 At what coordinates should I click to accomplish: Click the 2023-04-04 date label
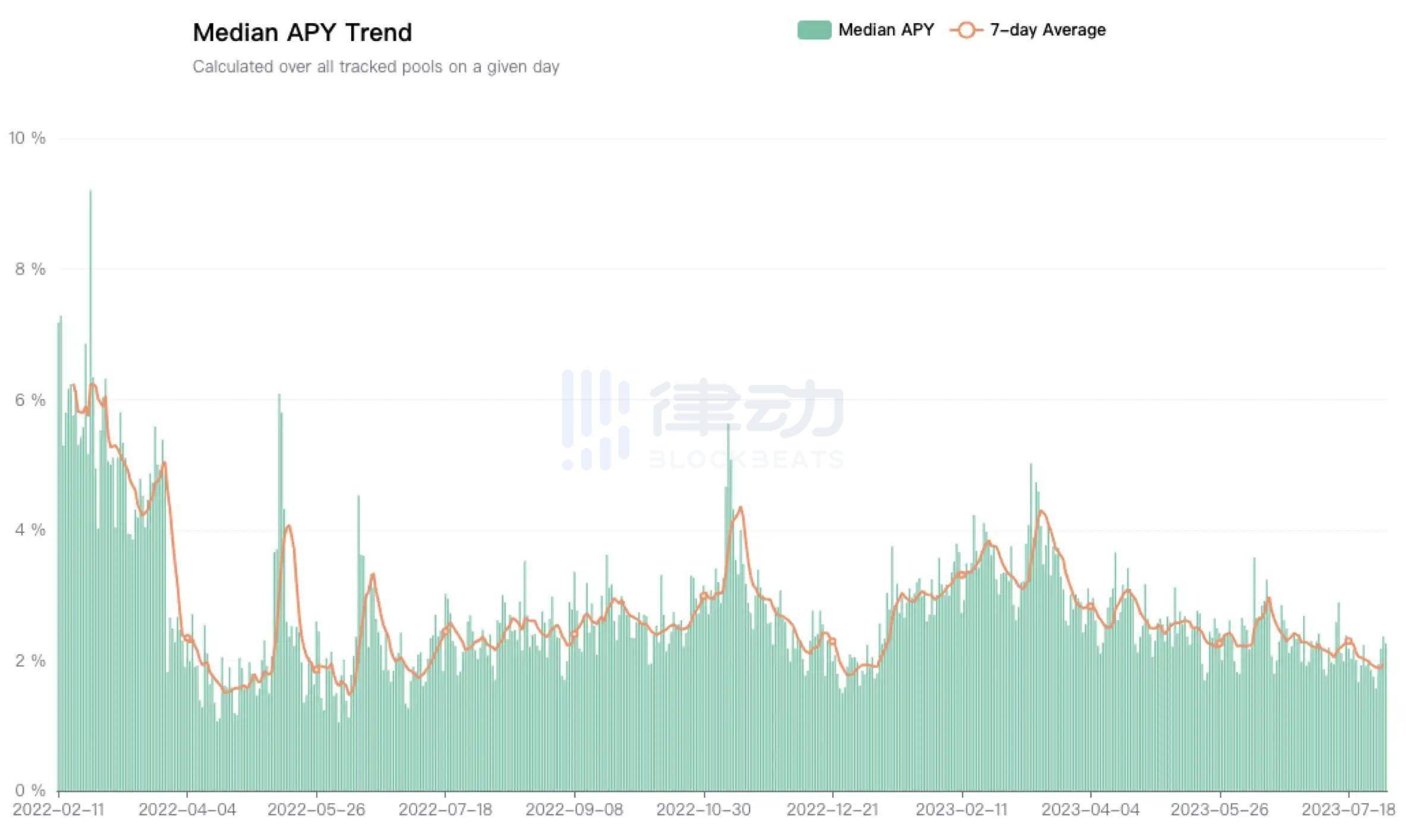click(1090, 810)
